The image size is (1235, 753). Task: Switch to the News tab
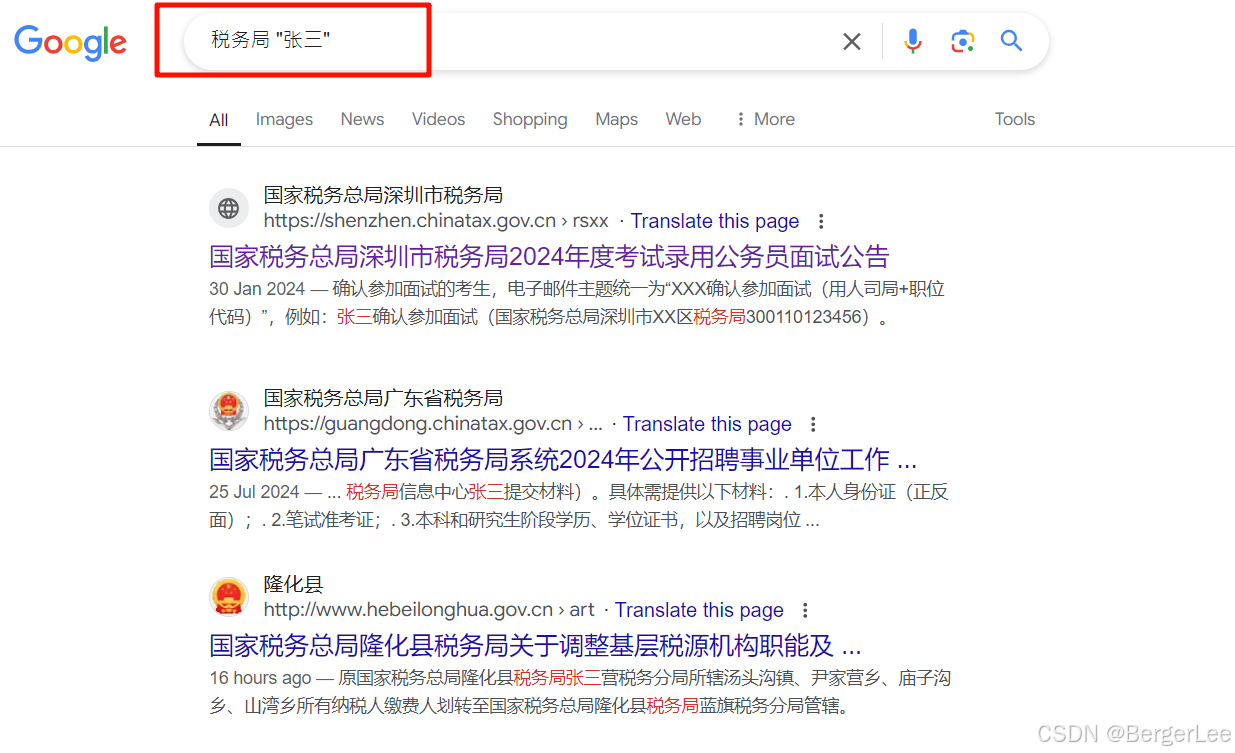[362, 119]
